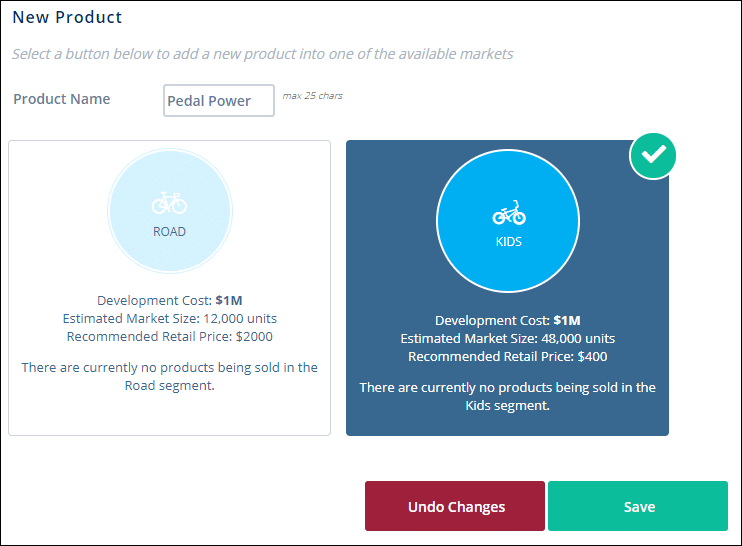This screenshot has height=546, width=742.
Task: Click the Road bicycle icon
Action: click(169, 203)
